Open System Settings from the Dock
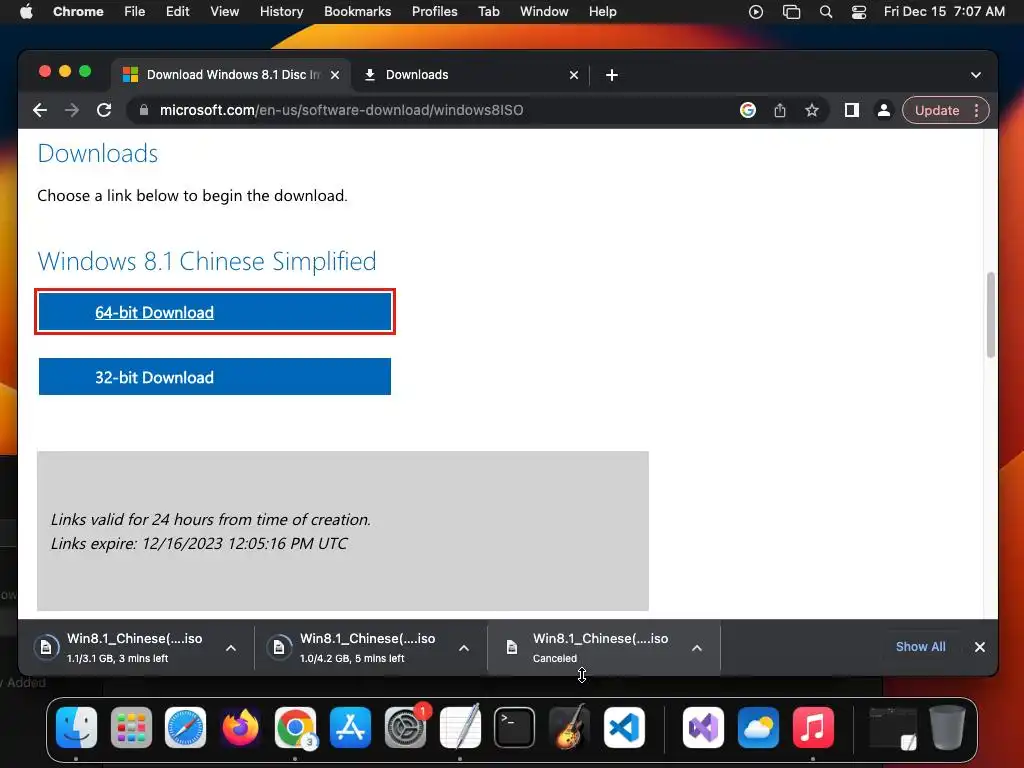 (405, 727)
